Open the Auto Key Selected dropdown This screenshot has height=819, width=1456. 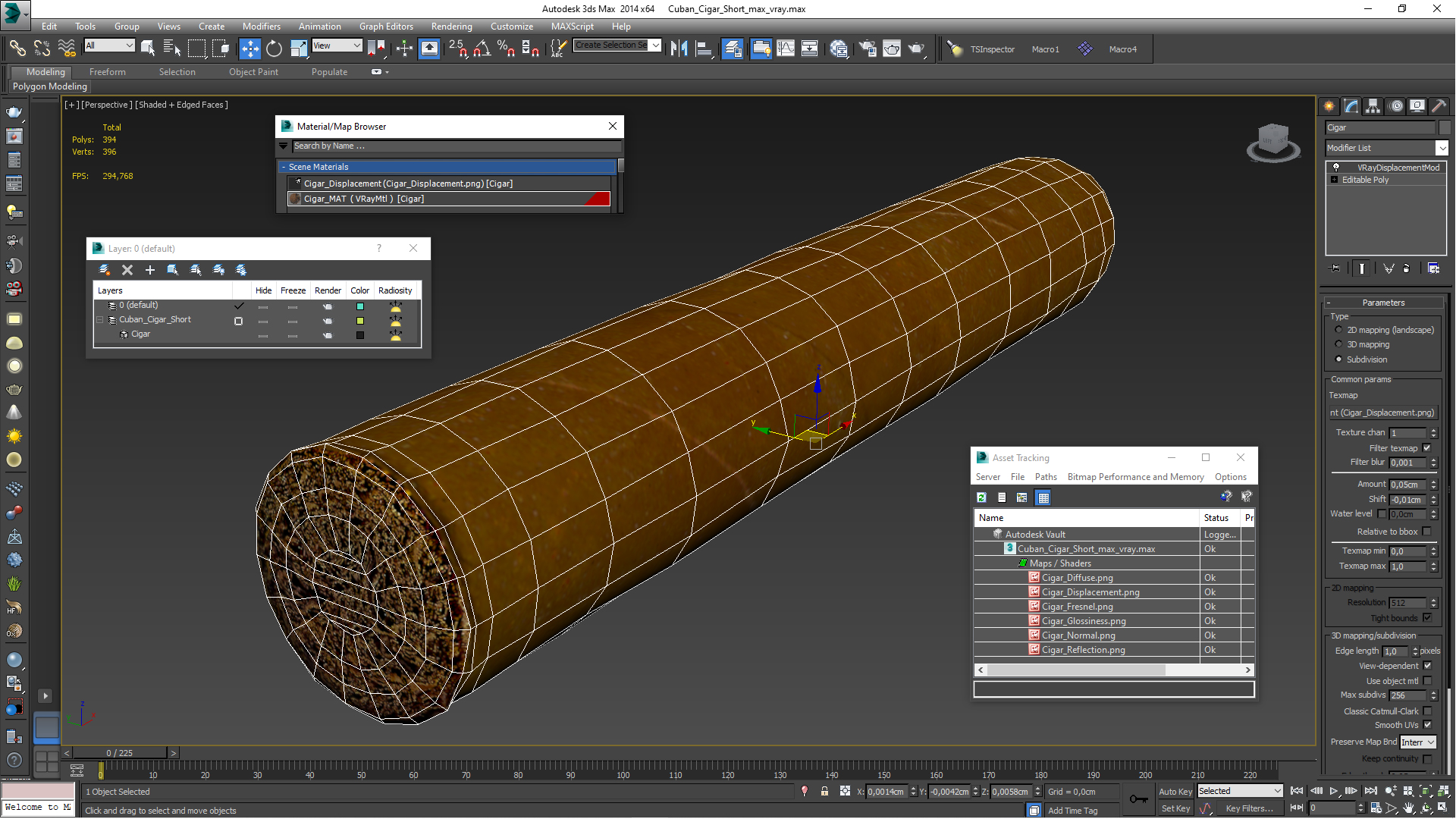pyautogui.click(x=1240, y=791)
